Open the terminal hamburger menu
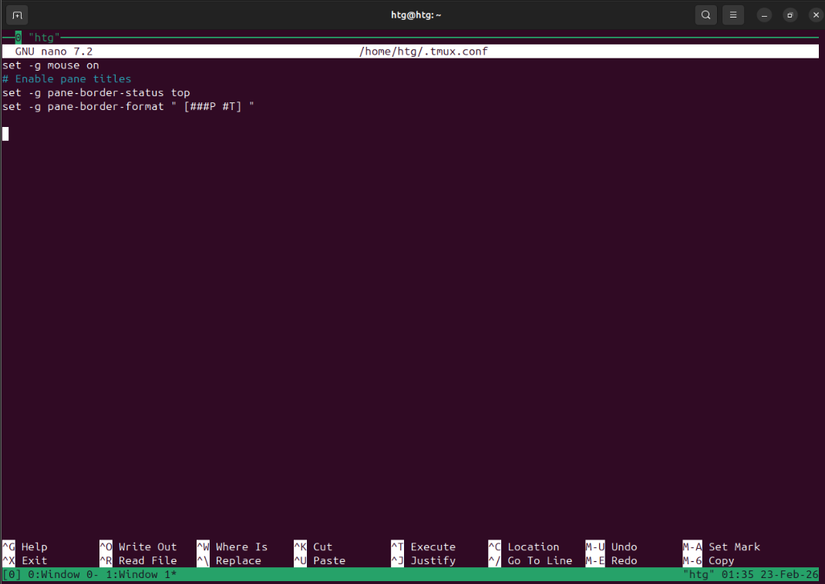The width and height of the screenshot is (825, 584). [x=733, y=15]
